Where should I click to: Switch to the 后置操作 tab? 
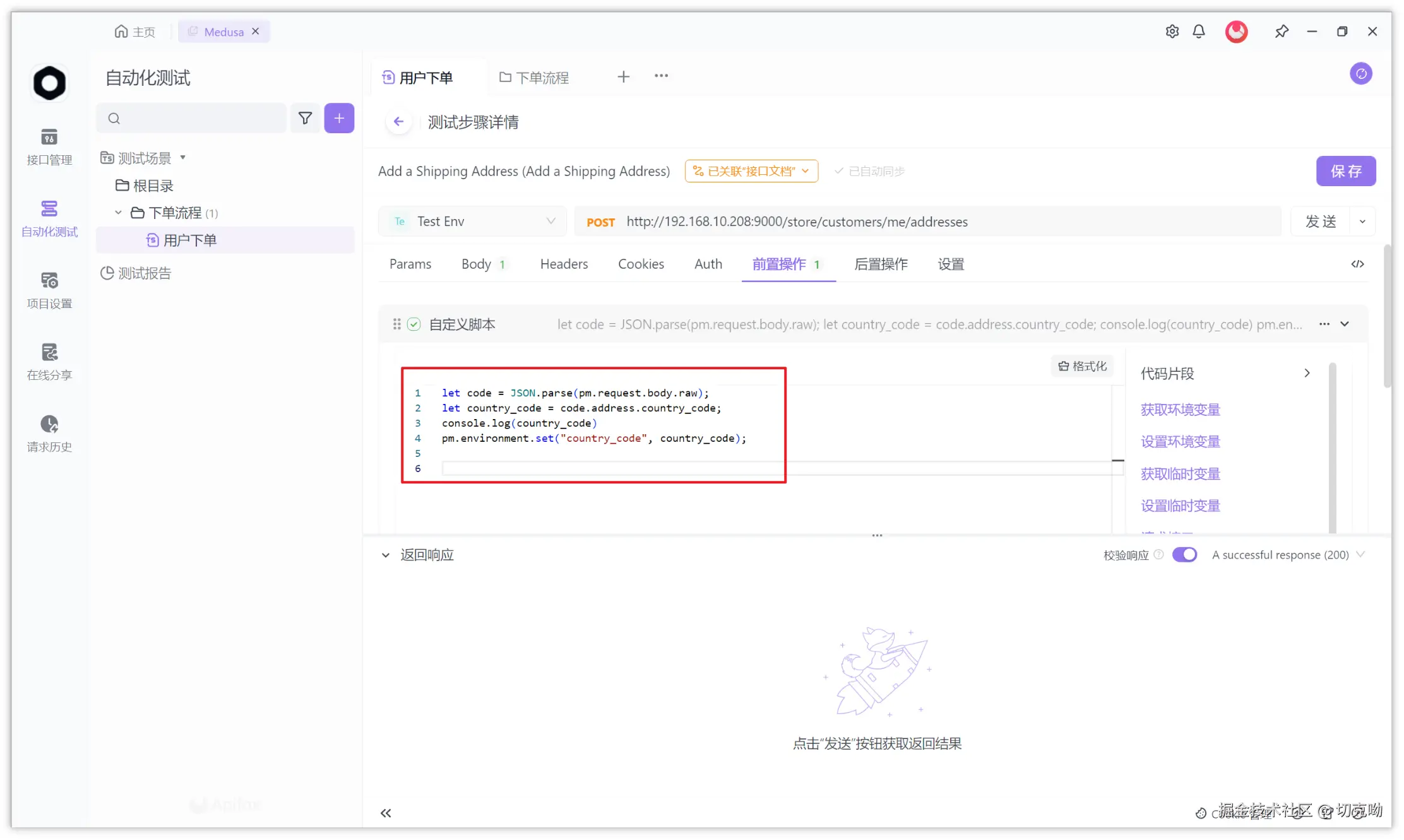[x=881, y=264]
